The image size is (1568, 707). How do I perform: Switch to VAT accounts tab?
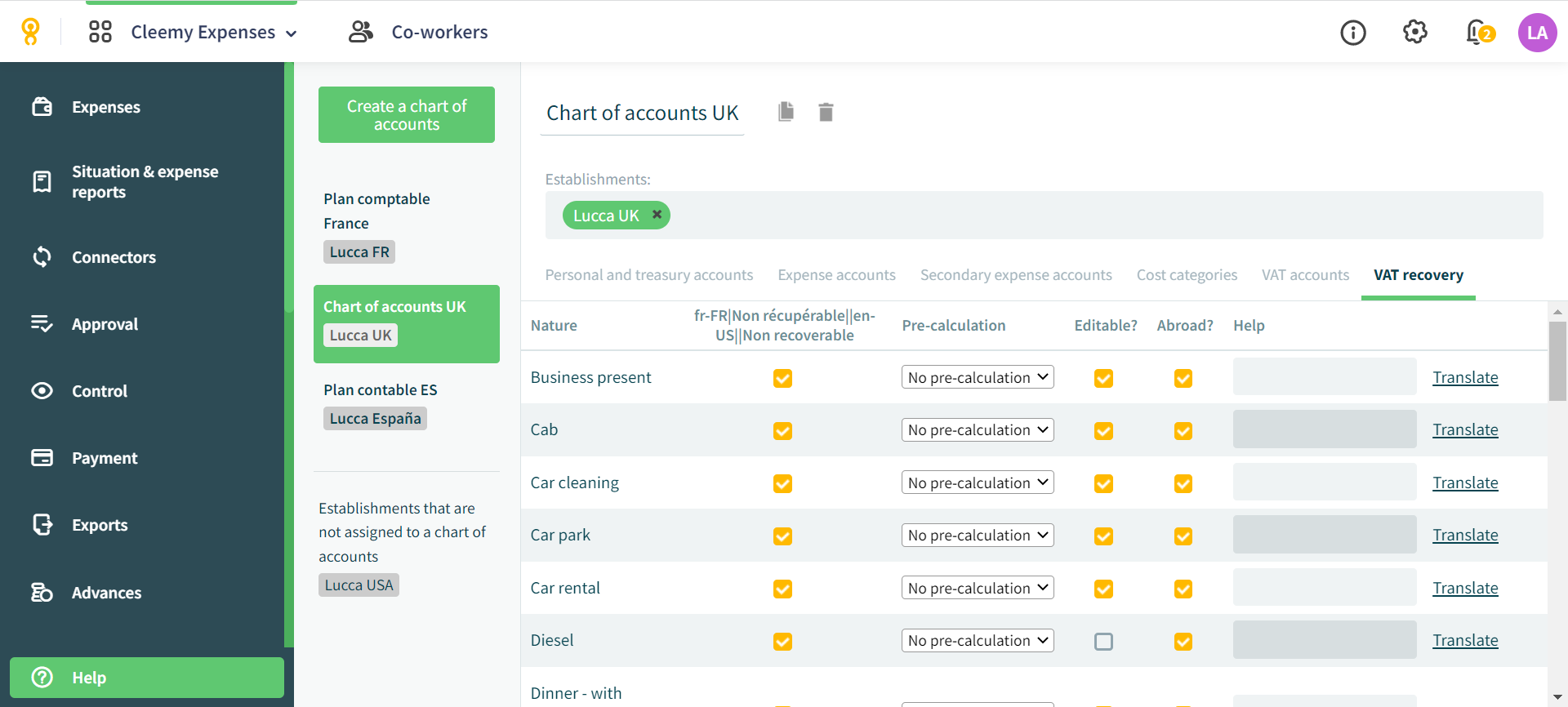pos(1305,275)
